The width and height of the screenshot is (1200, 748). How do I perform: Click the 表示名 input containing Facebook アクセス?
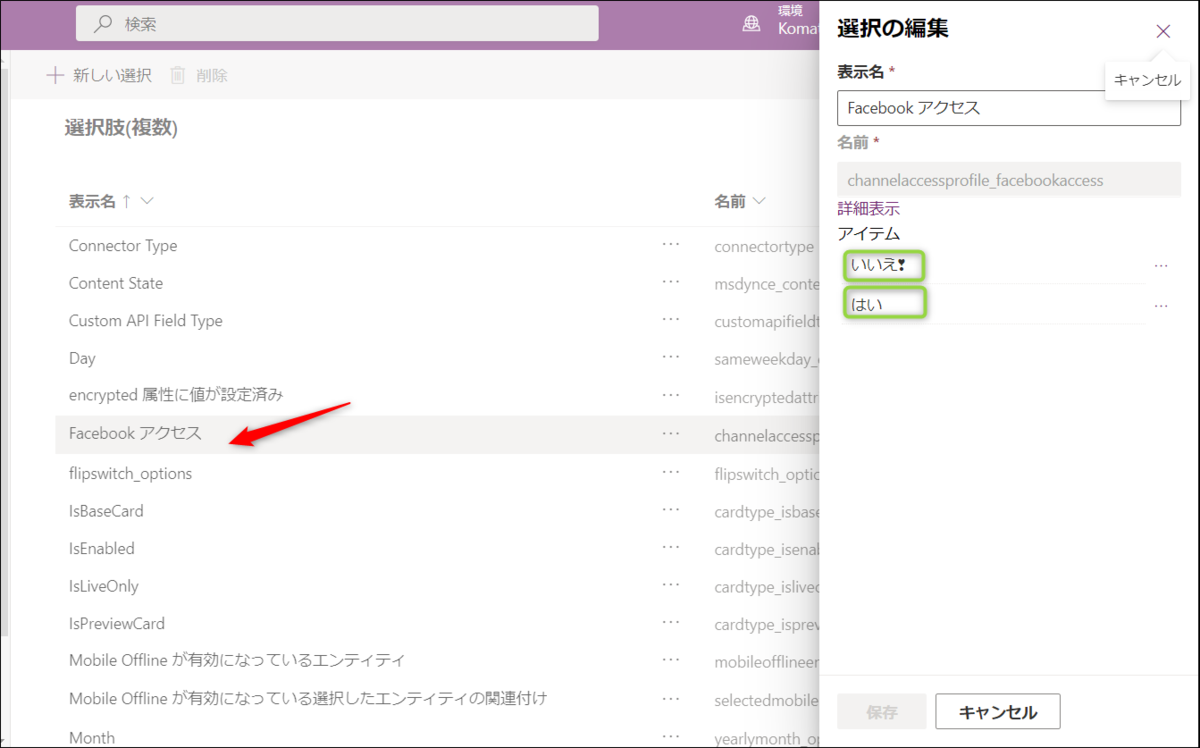pos(1009,107)
